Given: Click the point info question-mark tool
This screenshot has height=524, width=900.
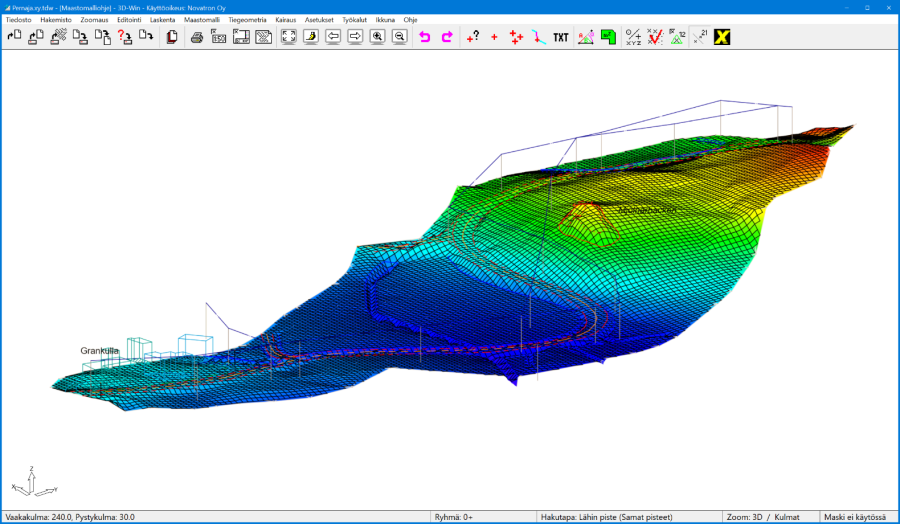Looking at the screenshot, I should [473, 37].
